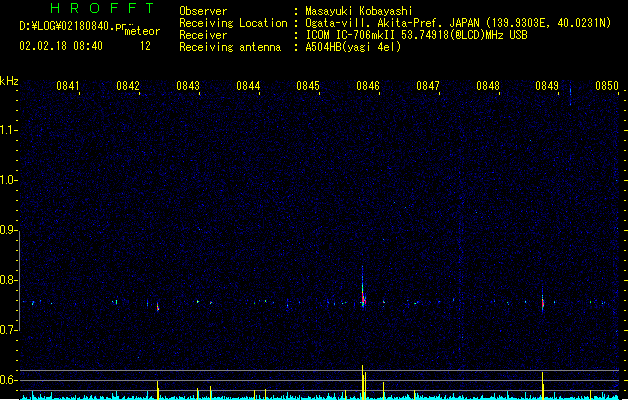629x400 pixels.
Task: Click the 0.6 kHz frequency label
Action: click(9, 380)
